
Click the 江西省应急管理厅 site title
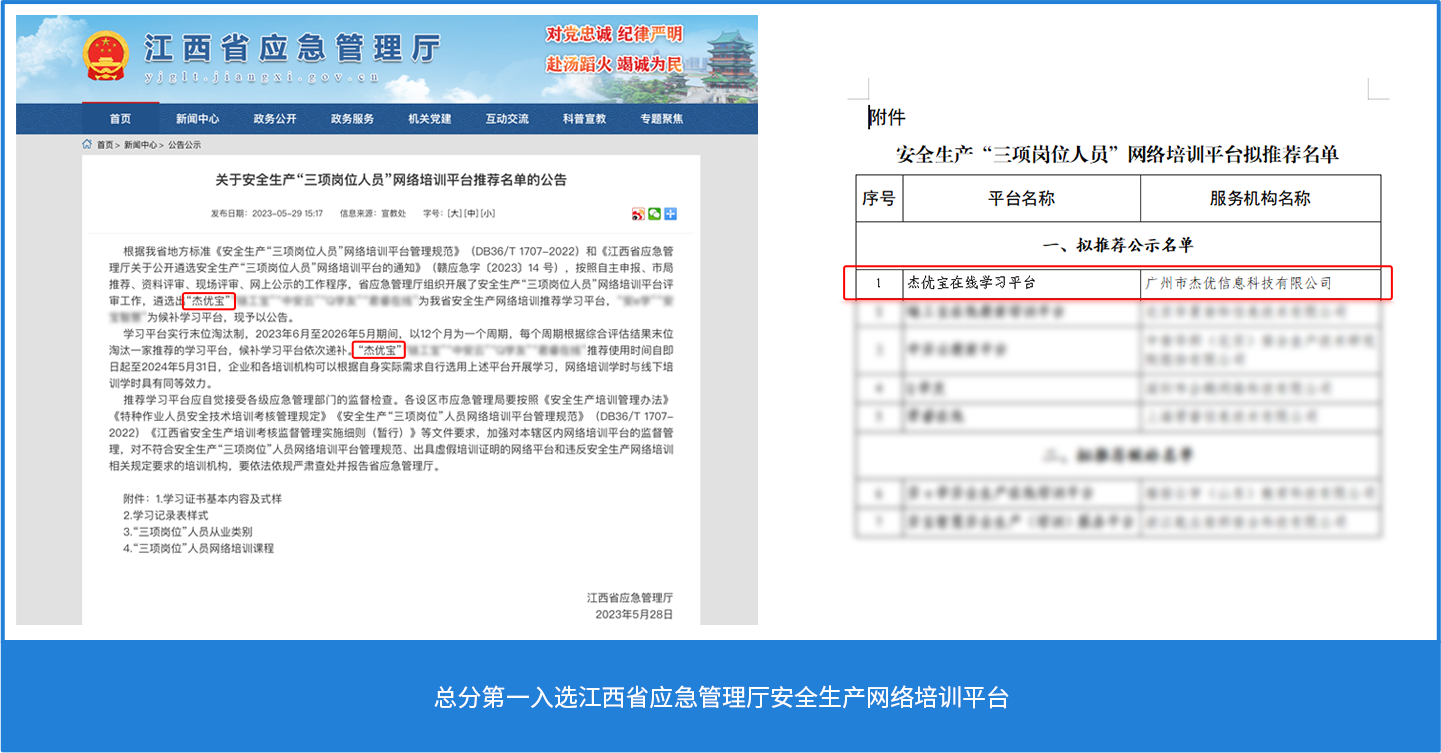[x=292, y=49]
